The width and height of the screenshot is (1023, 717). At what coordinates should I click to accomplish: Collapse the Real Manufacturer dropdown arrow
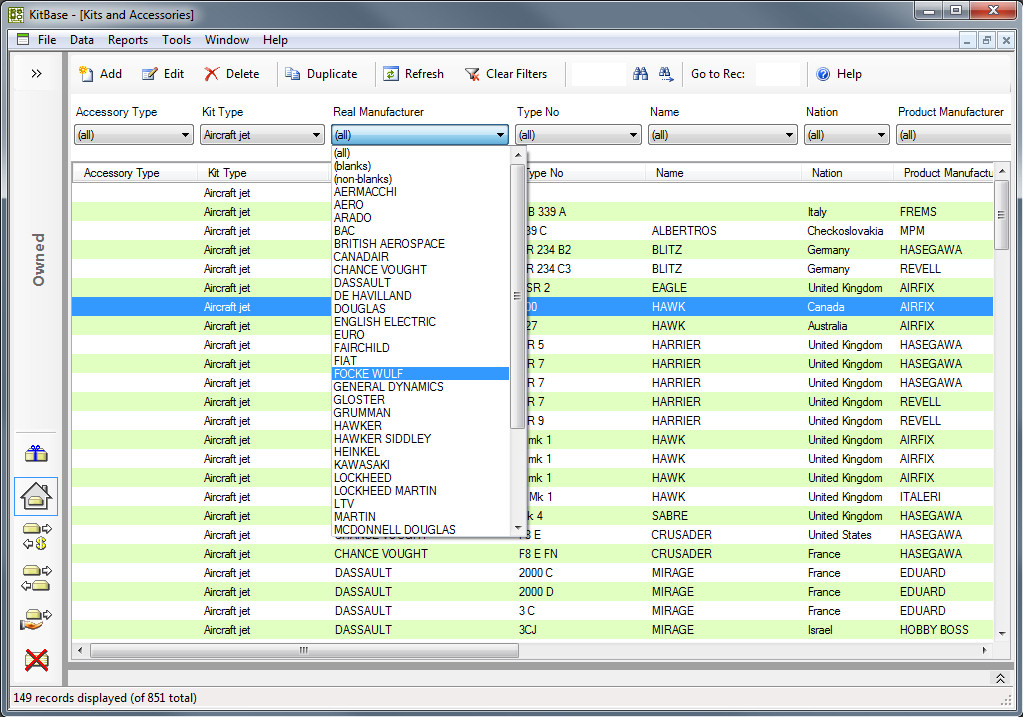click(500, 135)
